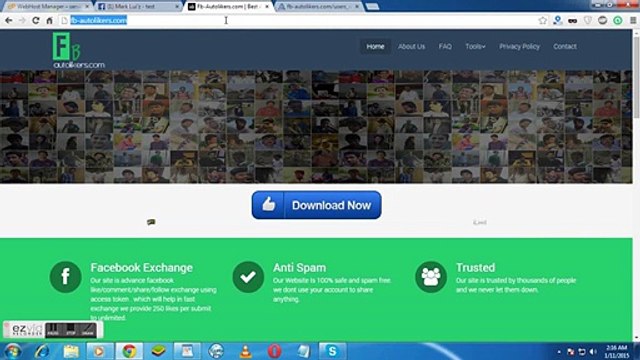The height and width of the screenshot is (360, 640).
Task: Click the volume speaker tray icon
Action: pos(593,351)
